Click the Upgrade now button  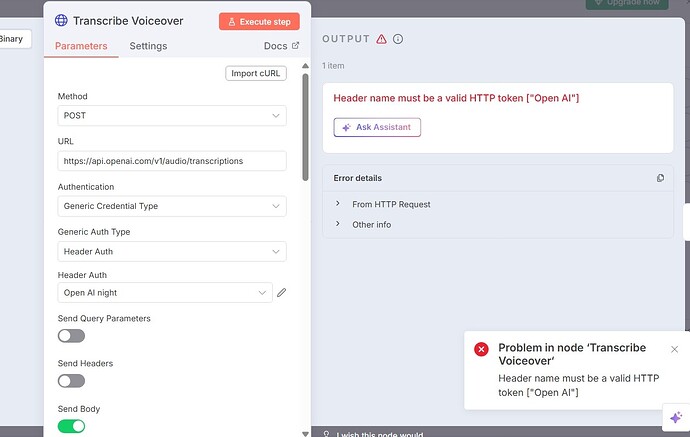tap(627, 4)
